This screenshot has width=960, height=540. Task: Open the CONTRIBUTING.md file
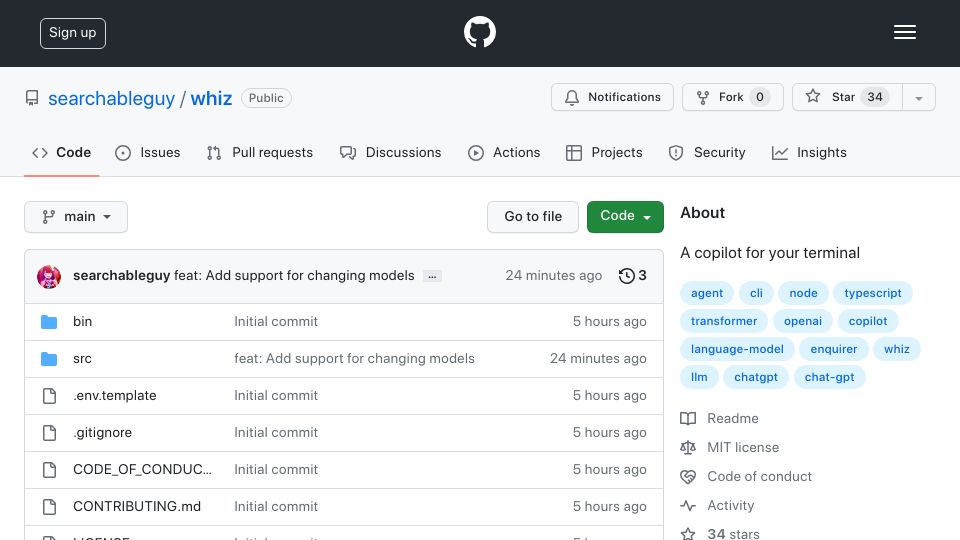[x=137, y=506]
